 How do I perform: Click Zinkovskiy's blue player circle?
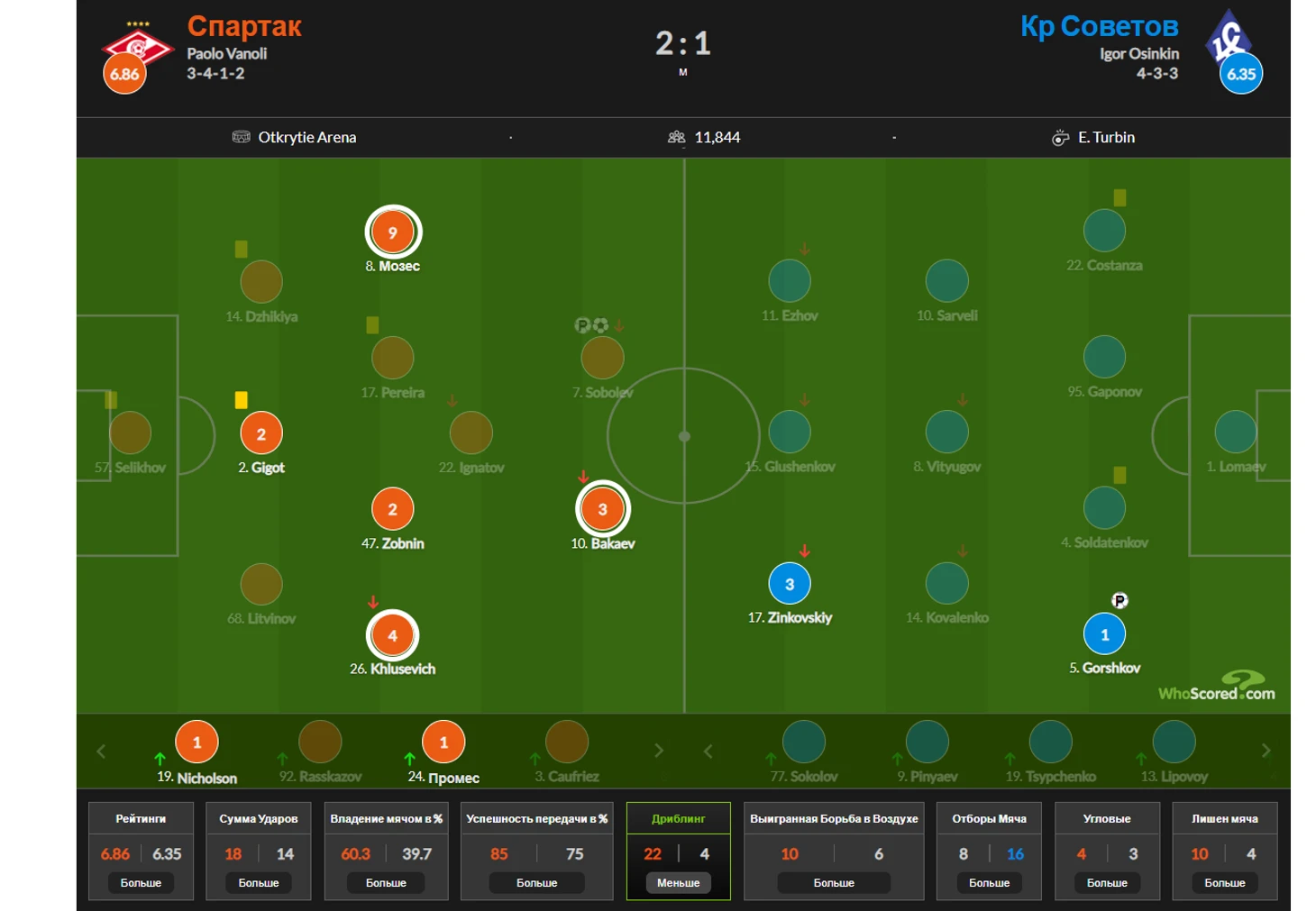790,584
